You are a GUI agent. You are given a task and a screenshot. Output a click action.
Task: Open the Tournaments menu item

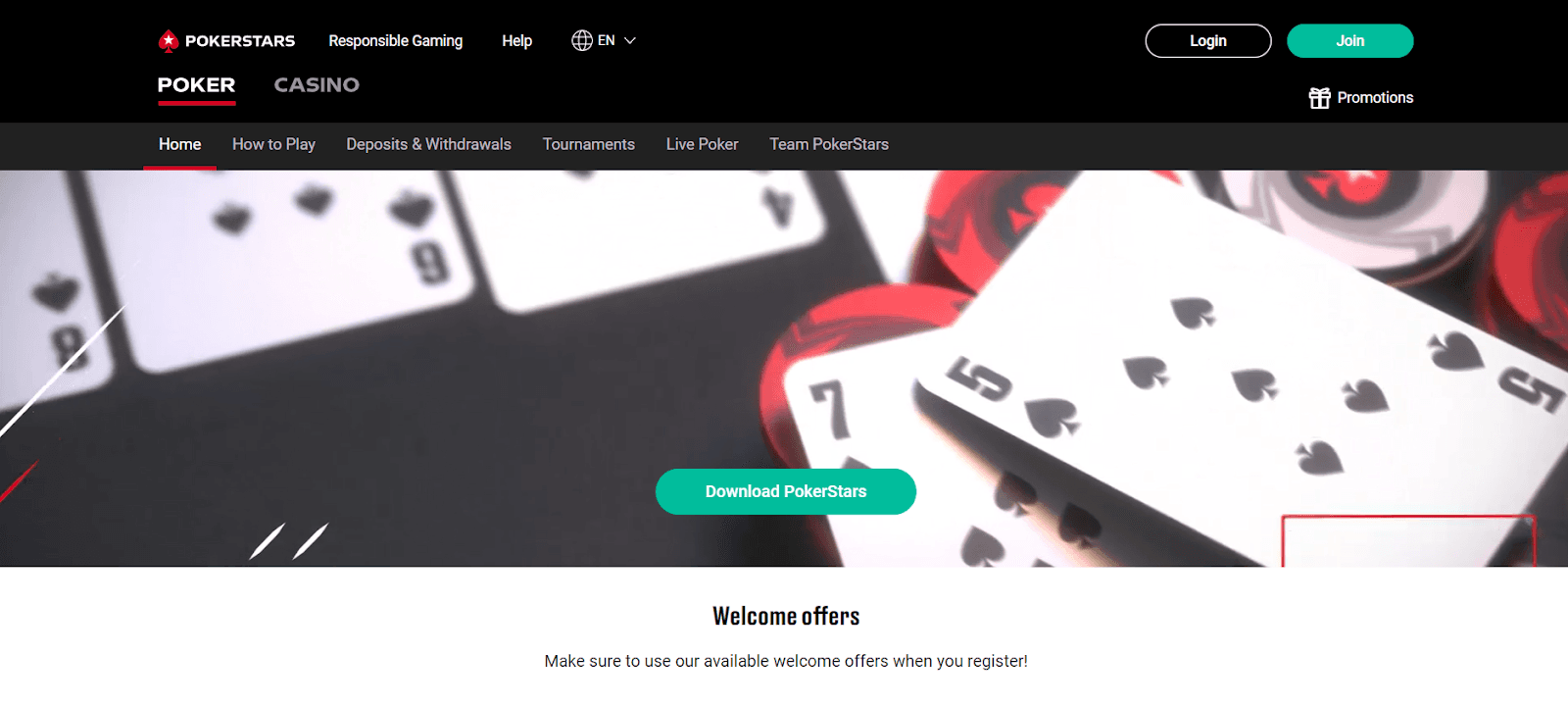[589, 144]
